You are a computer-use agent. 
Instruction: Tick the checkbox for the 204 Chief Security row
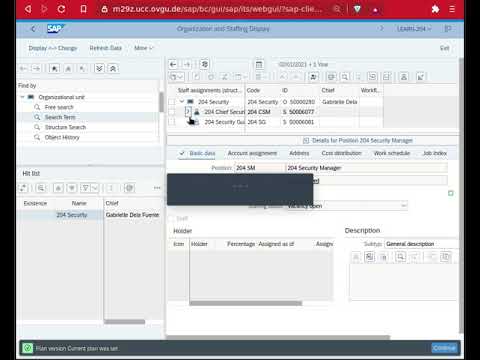coord(172,112)
